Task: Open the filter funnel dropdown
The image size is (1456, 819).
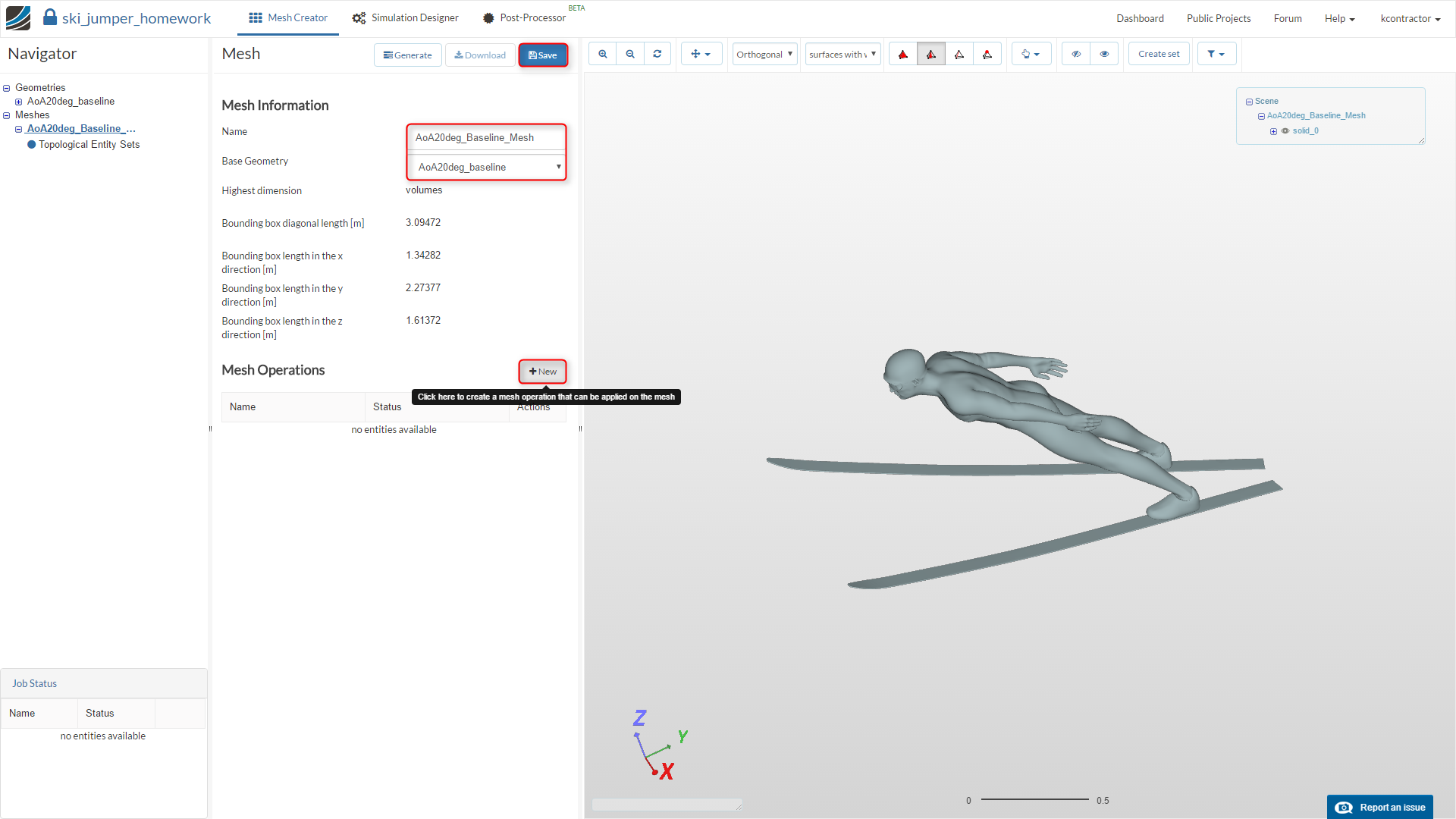Action: [x=1216, y=54]
